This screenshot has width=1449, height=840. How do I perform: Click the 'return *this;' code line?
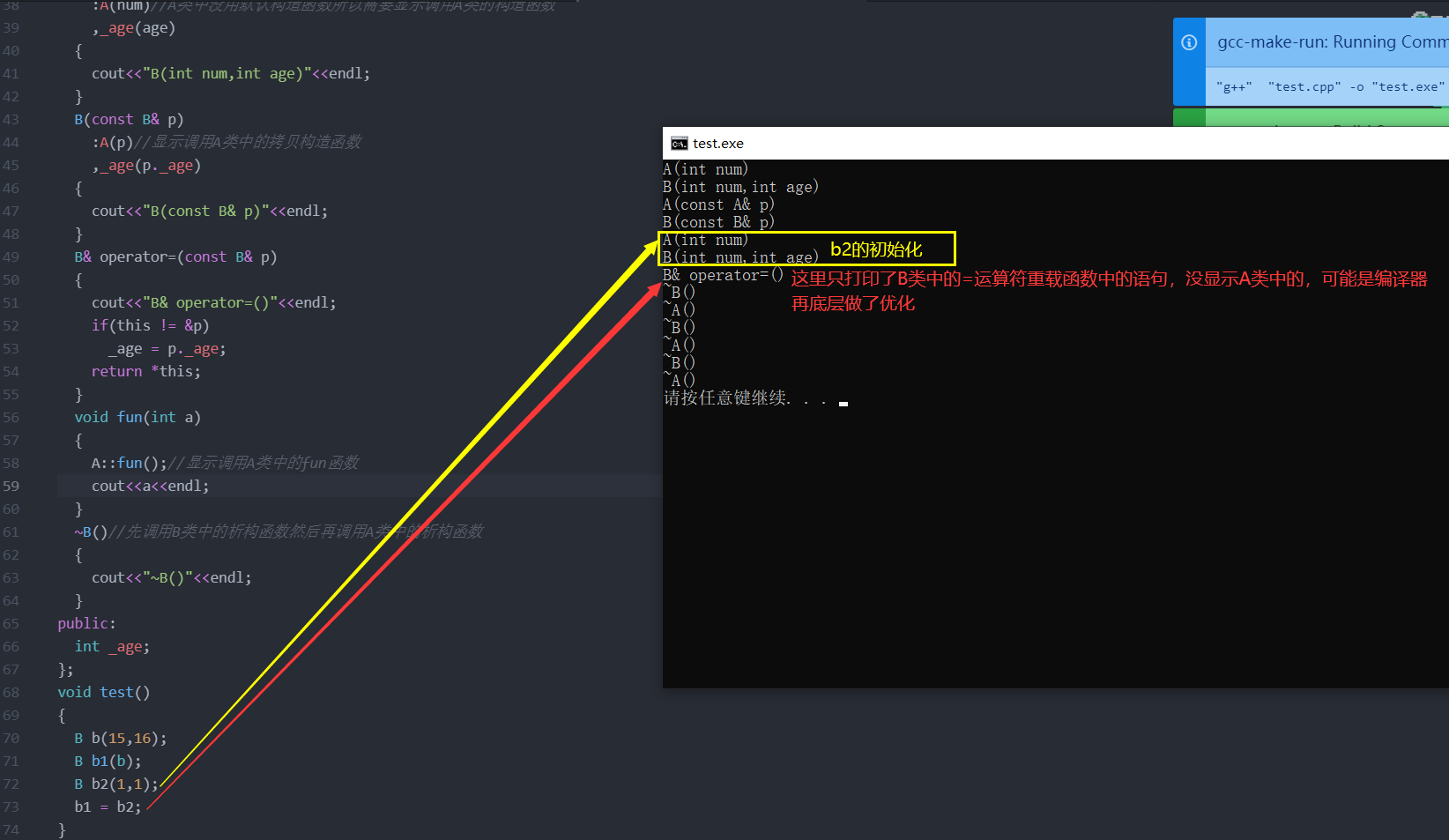(146, 371)
